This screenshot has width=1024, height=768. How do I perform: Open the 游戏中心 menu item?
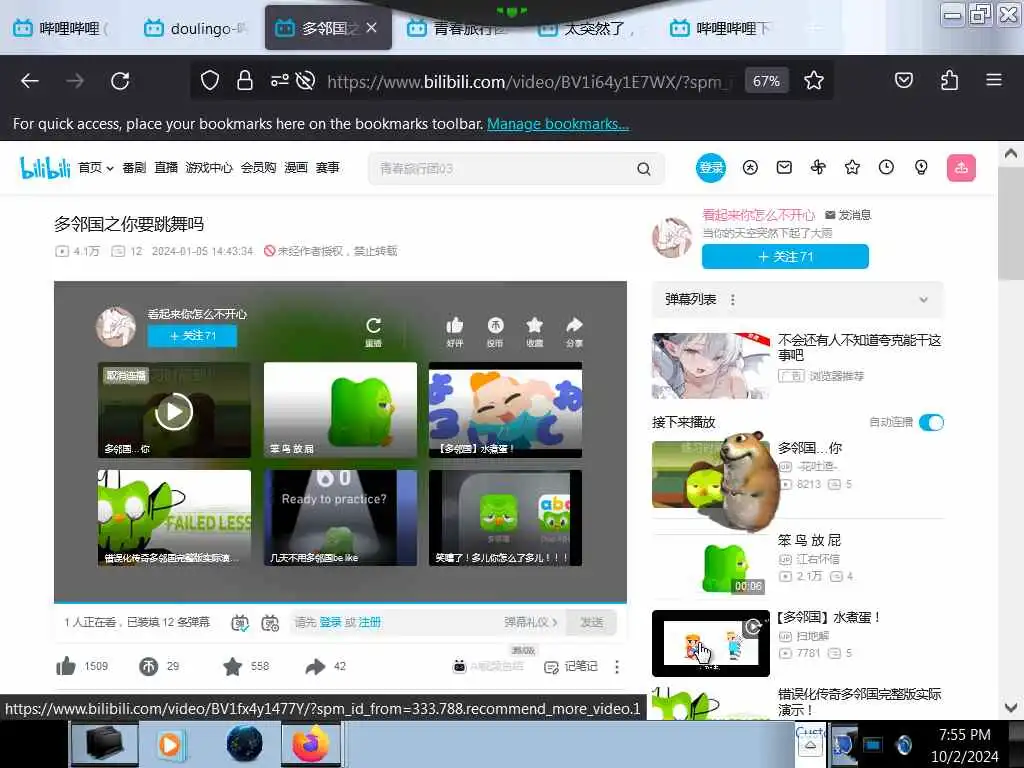209,168
